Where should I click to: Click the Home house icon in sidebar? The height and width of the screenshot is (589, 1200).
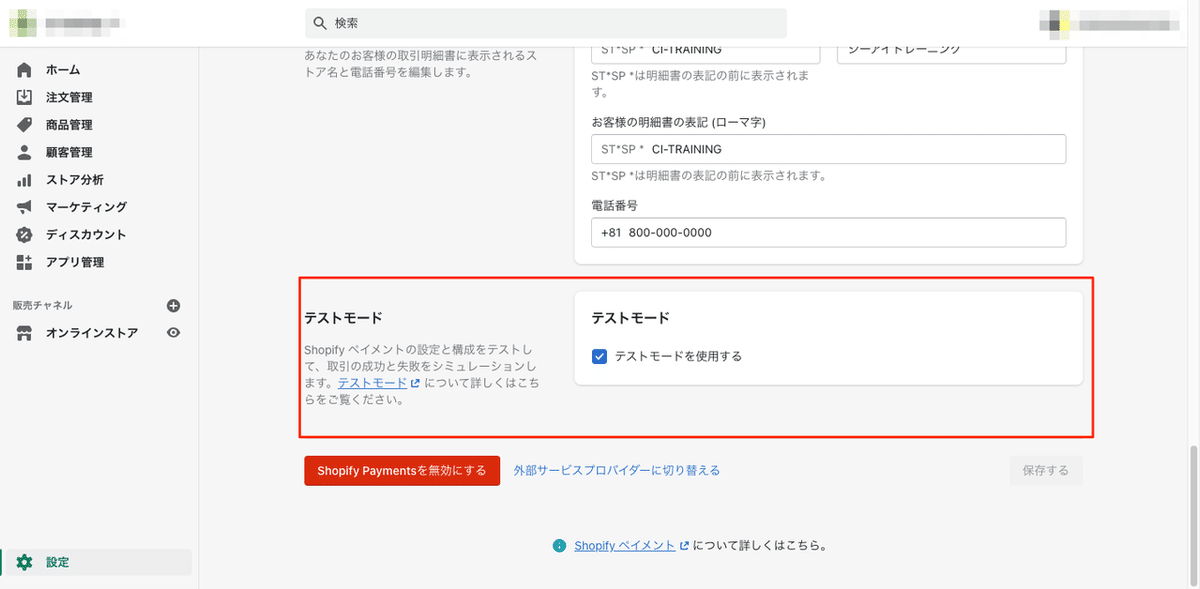[24, 70]
